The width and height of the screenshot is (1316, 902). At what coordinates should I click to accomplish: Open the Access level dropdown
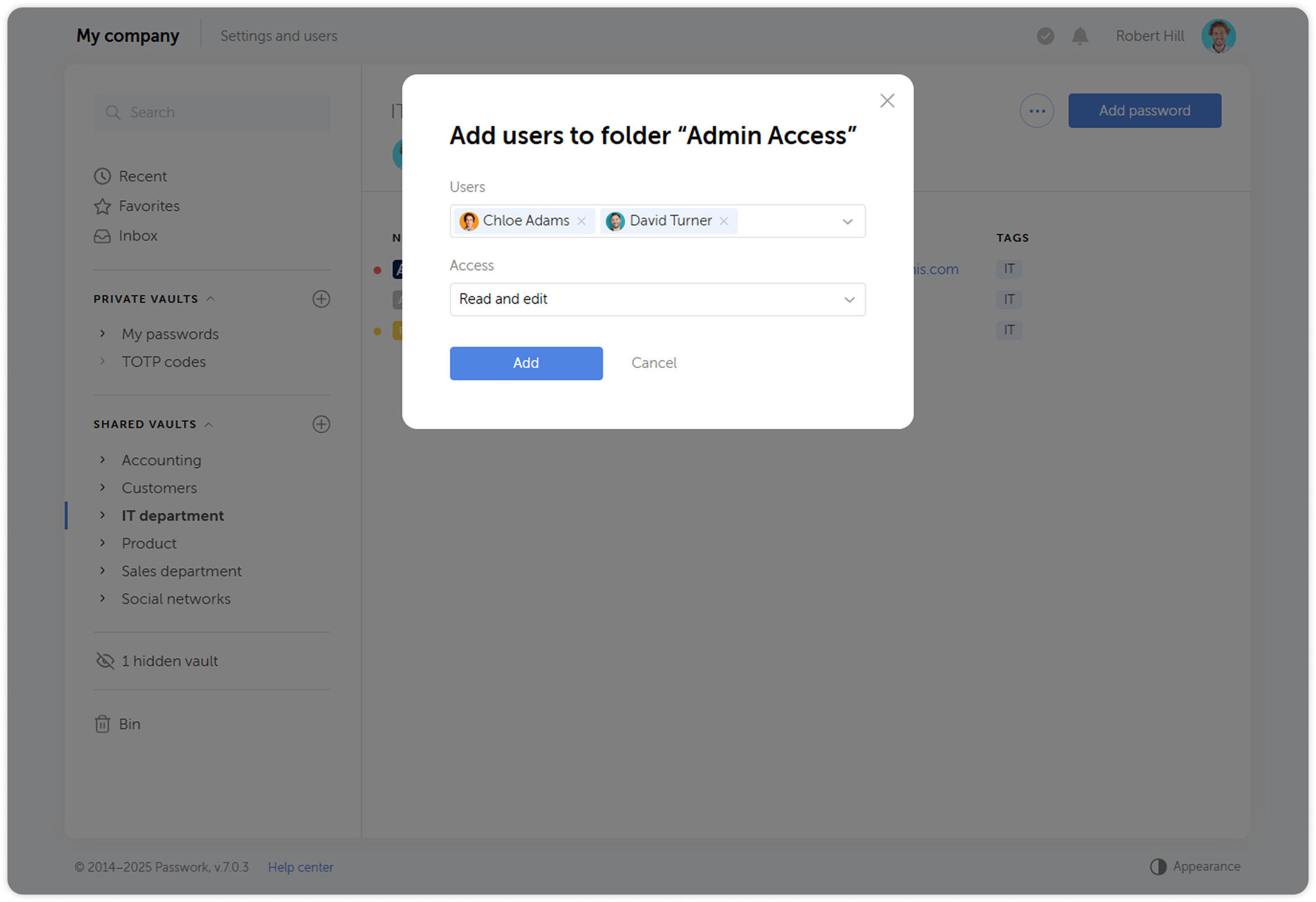(x=657, y=299)
